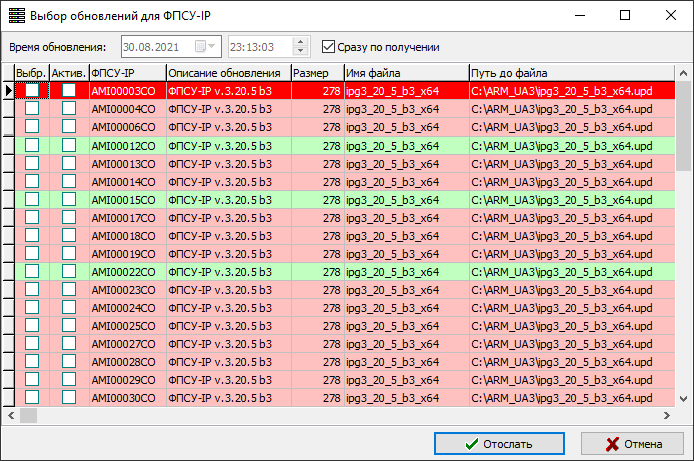Sort by the ФПСУ-IP column header

point(126,73)
